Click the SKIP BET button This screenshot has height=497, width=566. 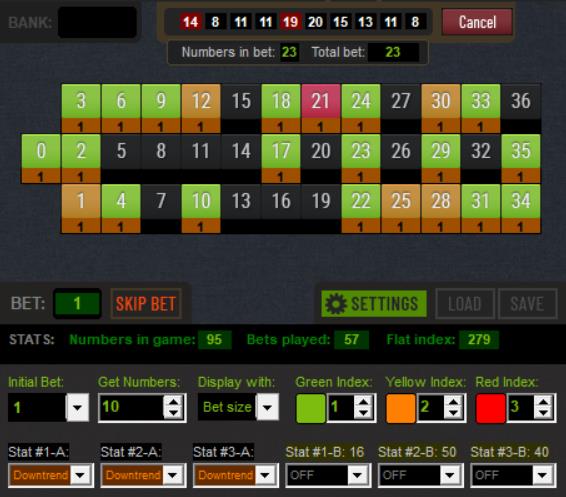[146, 304]
